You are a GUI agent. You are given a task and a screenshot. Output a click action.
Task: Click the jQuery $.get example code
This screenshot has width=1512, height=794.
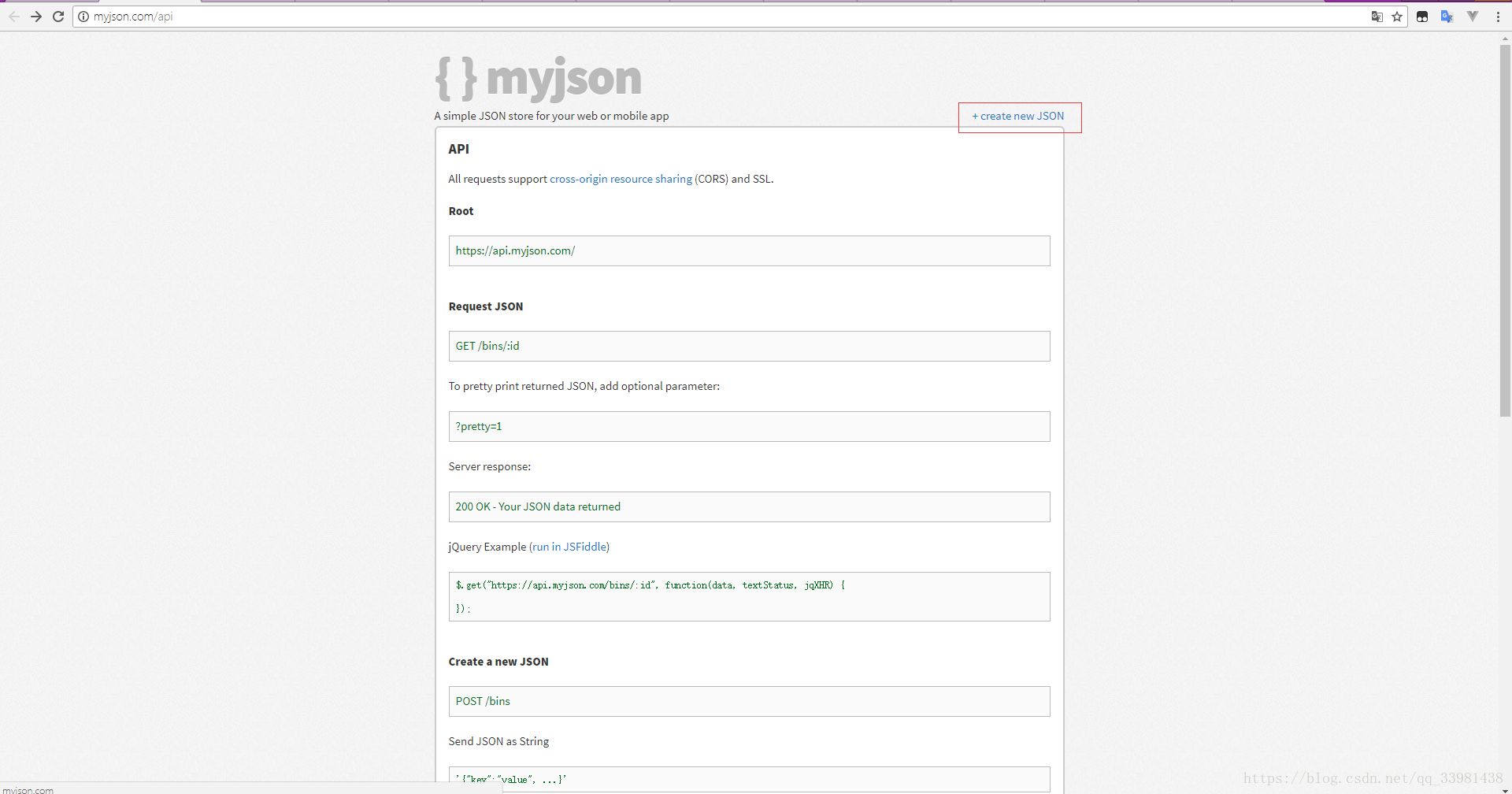(749, 596)
